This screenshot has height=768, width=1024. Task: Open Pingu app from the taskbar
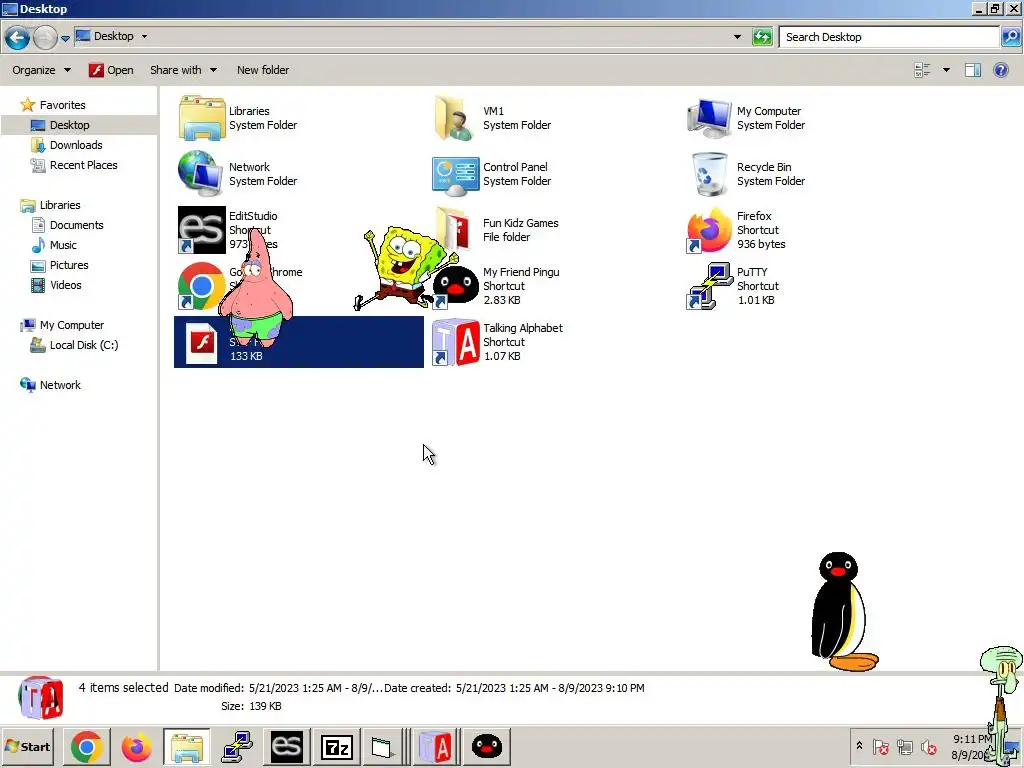(487, 747)
